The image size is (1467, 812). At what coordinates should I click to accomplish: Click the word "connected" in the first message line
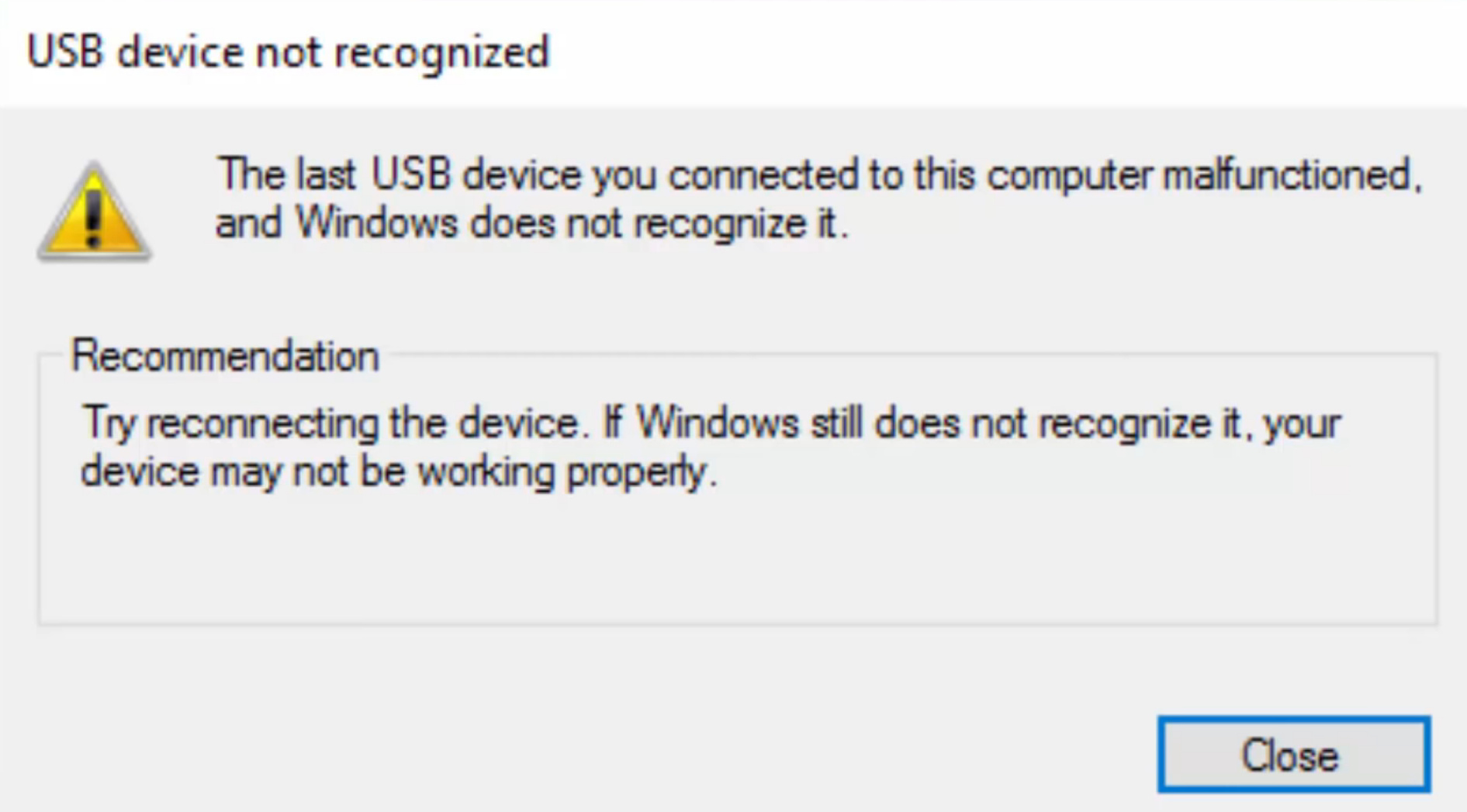(x=763, y=174)
